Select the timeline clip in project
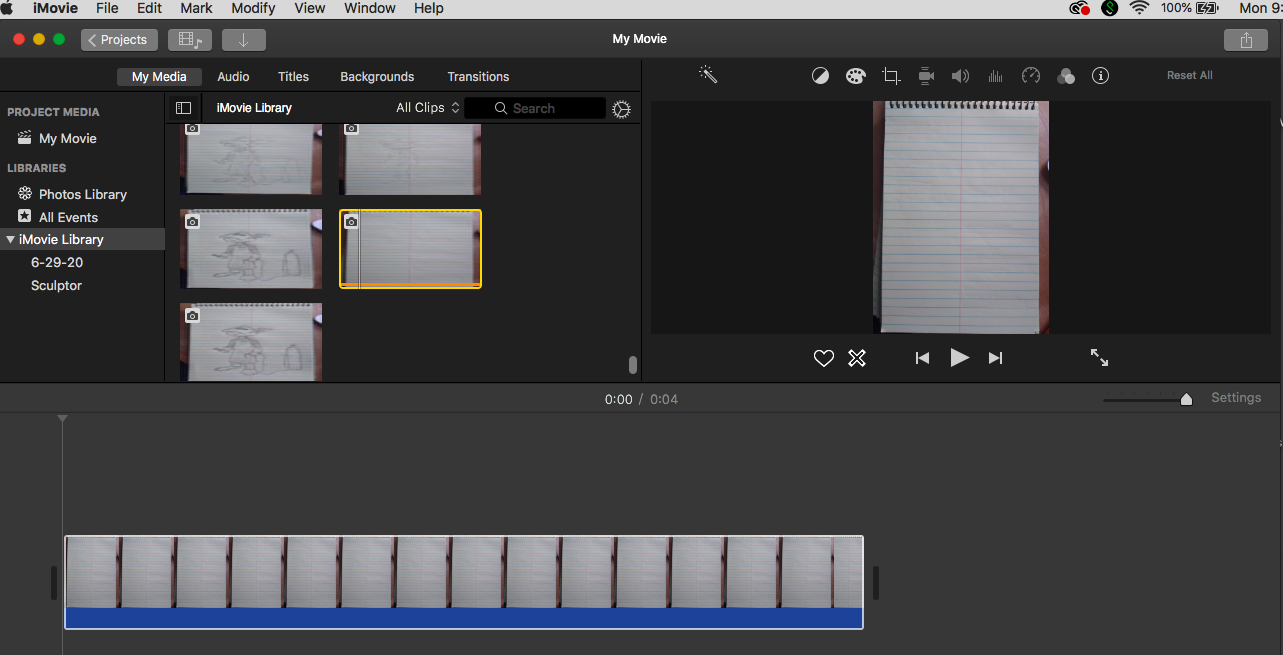 pyautogui.click(x=464, y=582)
